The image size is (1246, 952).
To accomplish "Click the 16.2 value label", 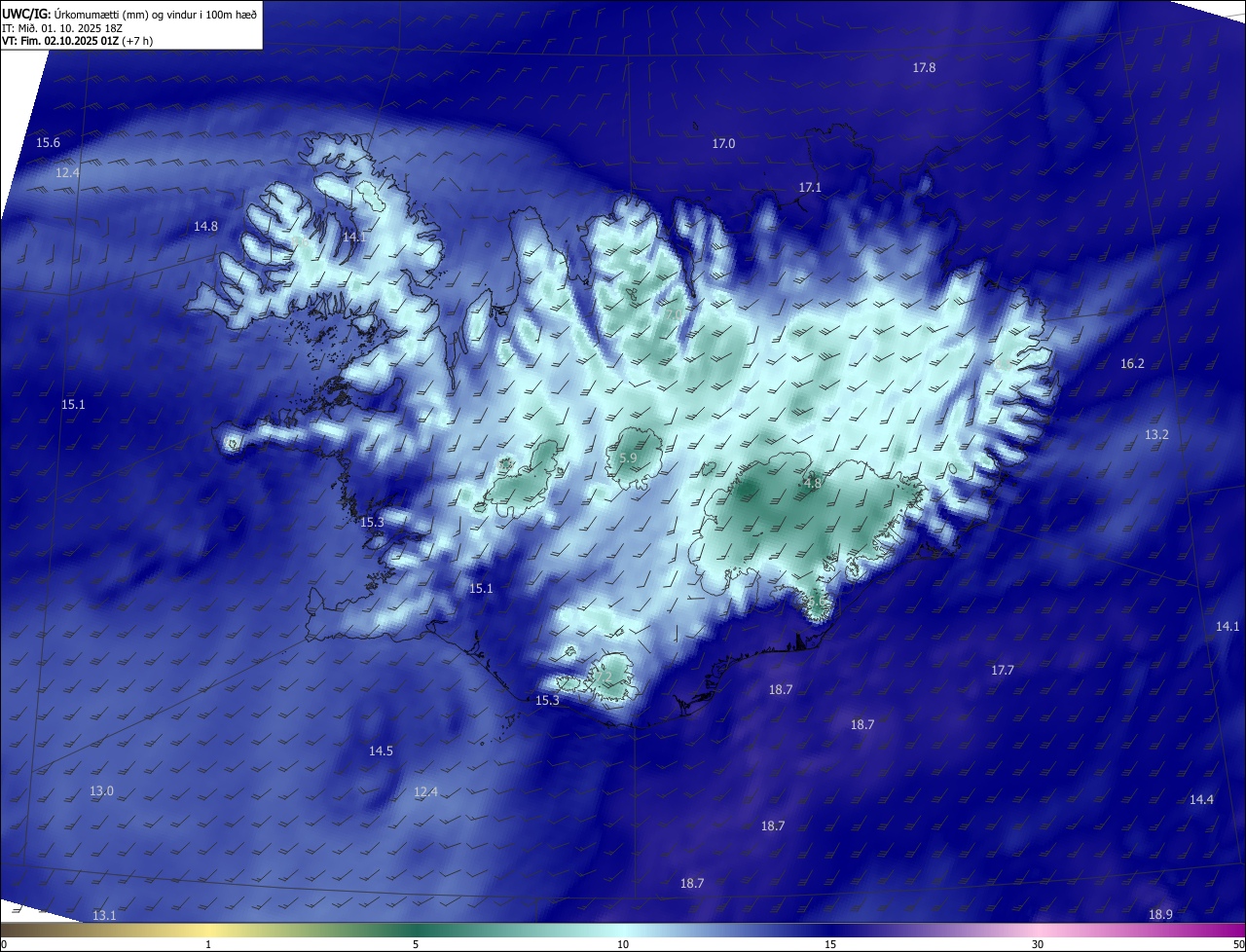I will [x=1132, y=363].
